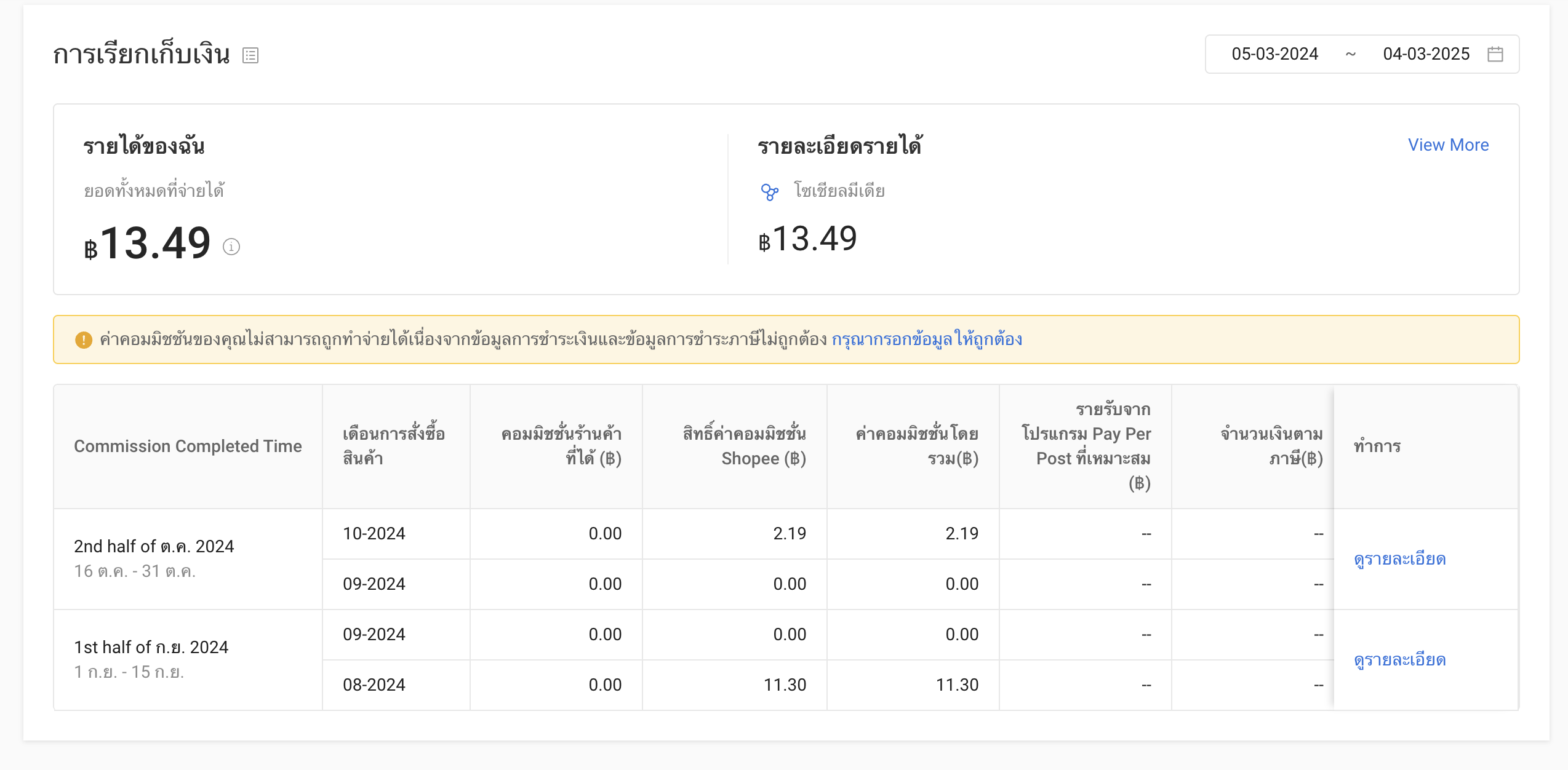This screenshot has height=770, width=1568.
Task: Click end date 04-03-2025 field
Action: point(1426,54)
